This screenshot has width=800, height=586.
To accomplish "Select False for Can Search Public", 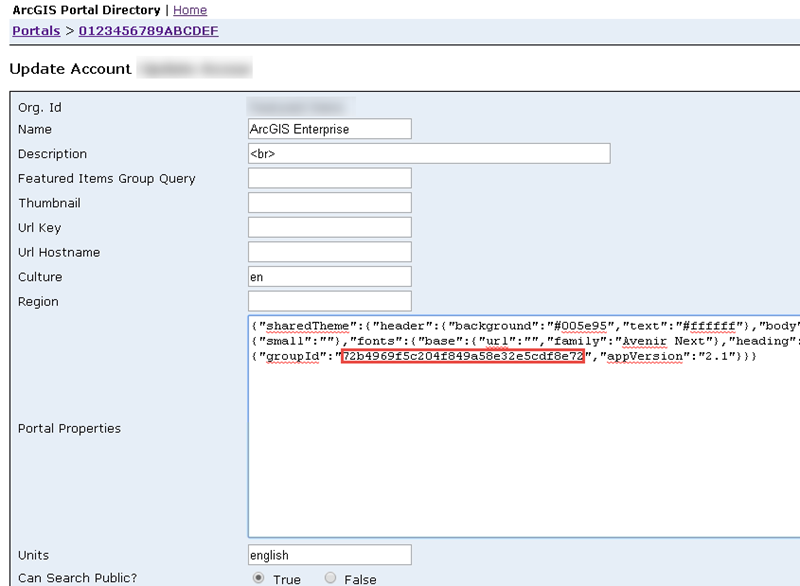I will tap(330, 578).
